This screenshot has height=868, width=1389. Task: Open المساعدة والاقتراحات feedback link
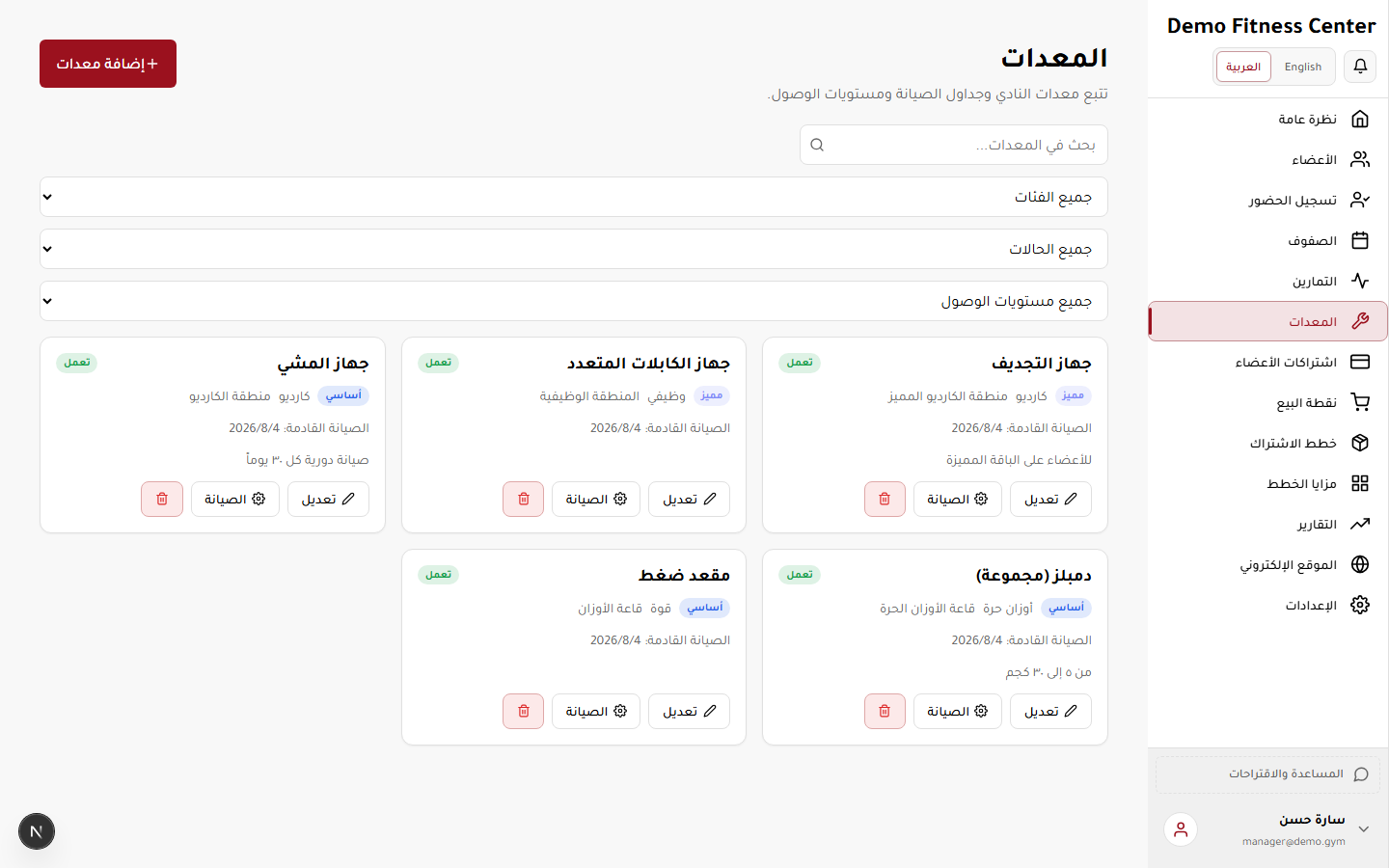point(1267,774)
